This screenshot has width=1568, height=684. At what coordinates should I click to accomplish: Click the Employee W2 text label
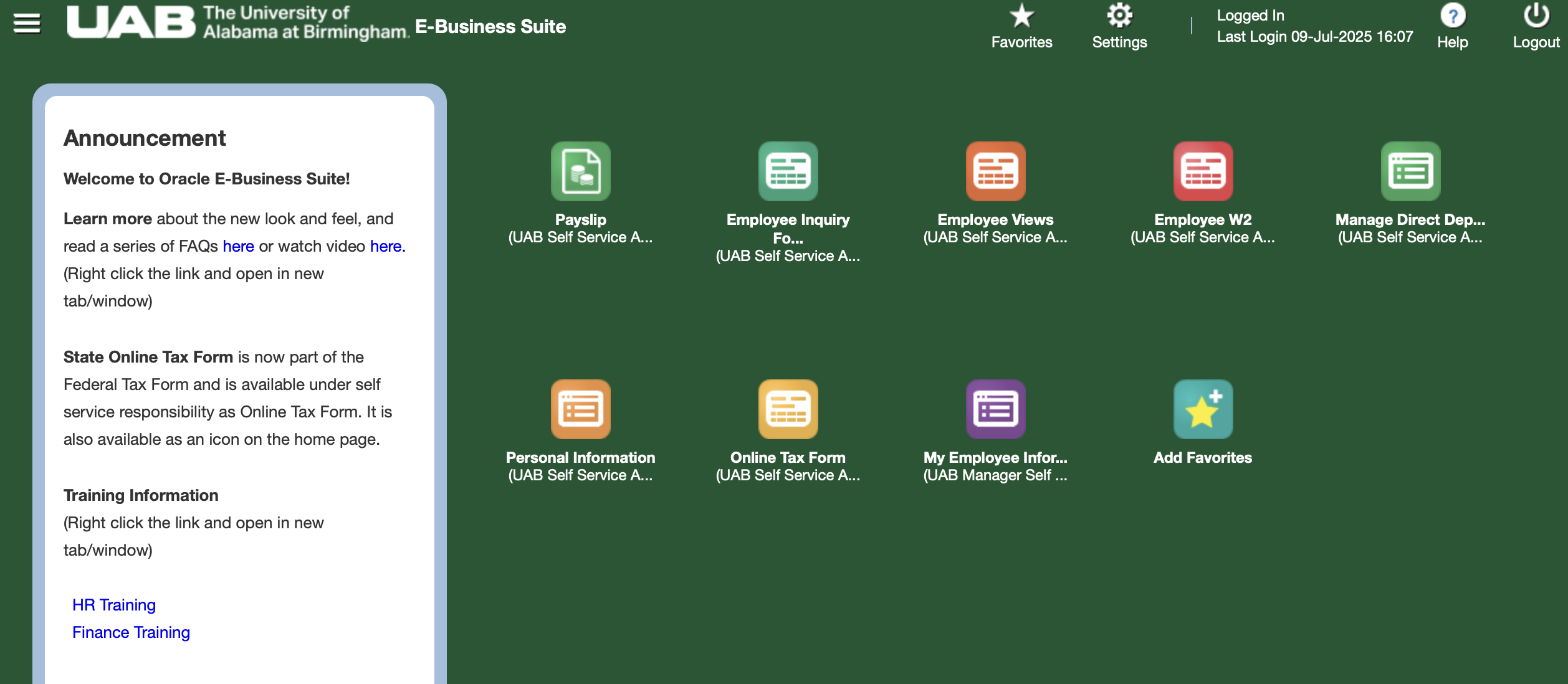pyautogui.click(x=1203, y=220)
